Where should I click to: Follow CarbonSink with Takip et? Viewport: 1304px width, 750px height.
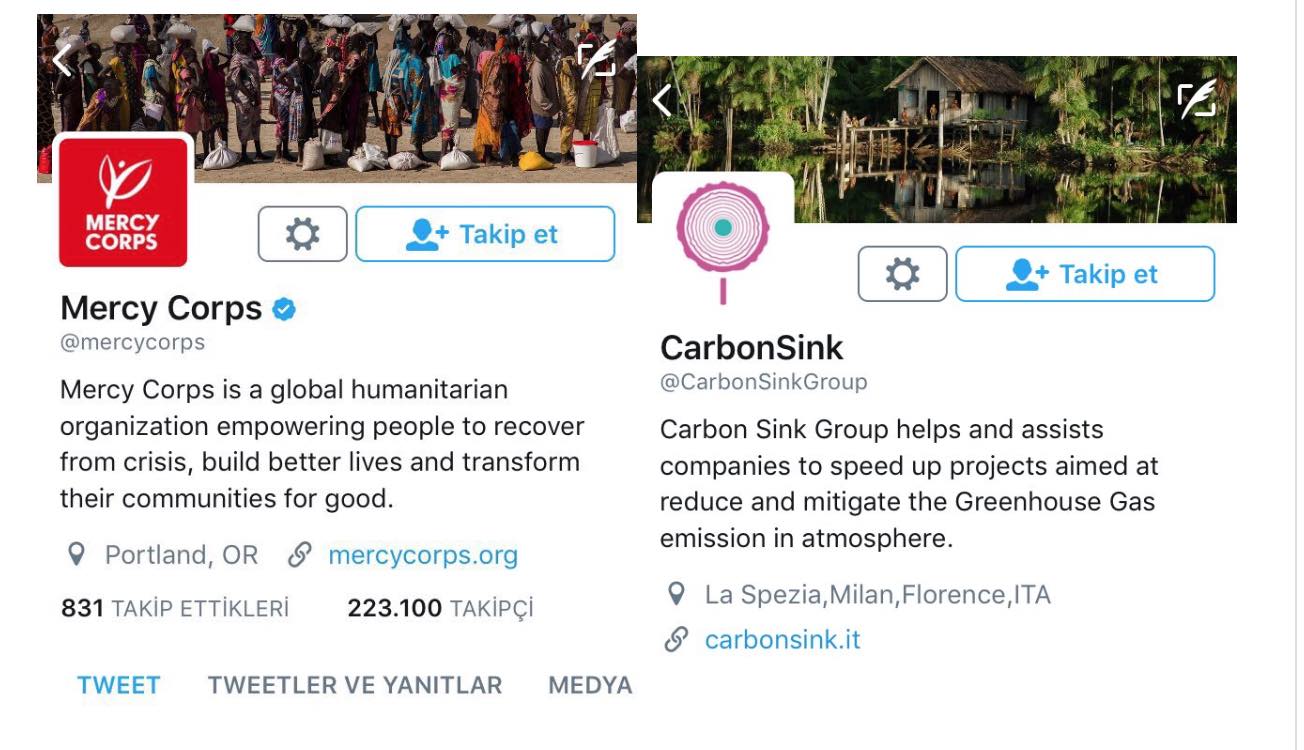(1085, 274)
